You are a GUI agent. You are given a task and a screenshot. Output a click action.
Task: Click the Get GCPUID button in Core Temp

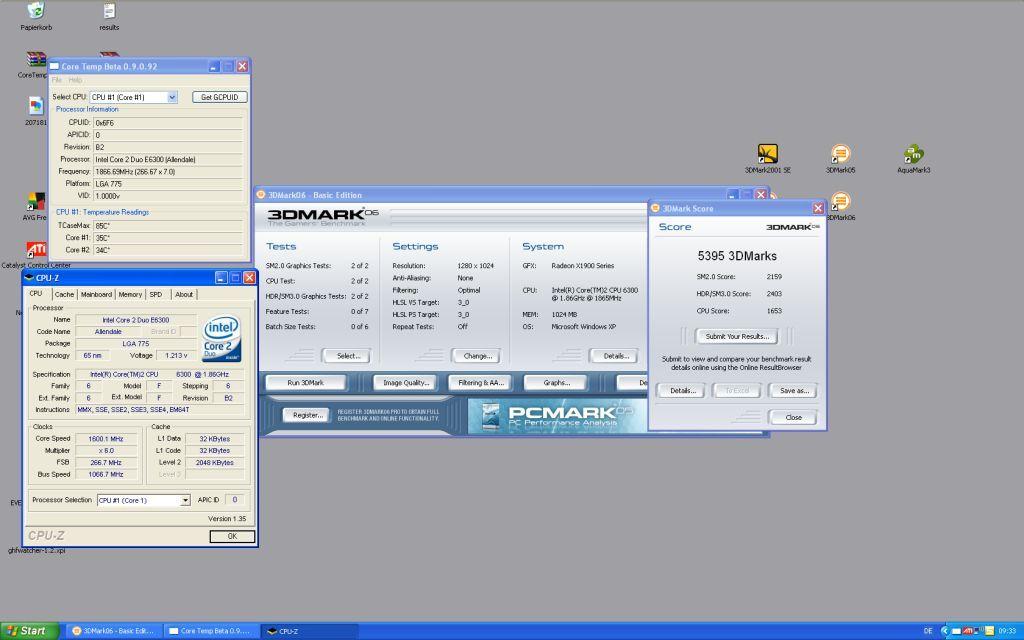click(219, 97)
